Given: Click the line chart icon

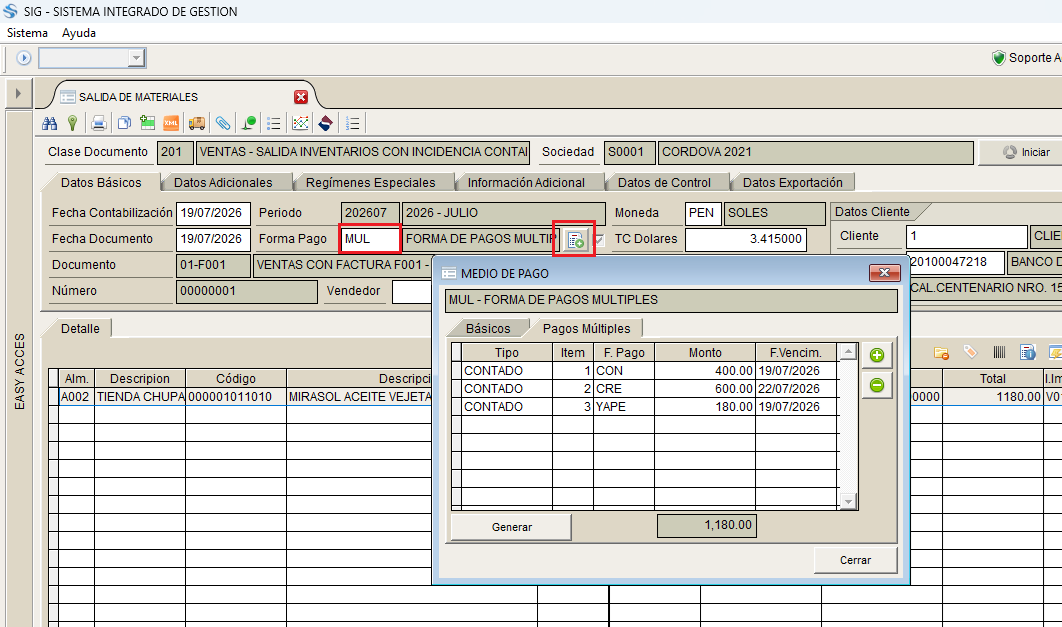Looking at the screenshot, I should [x=300, y=123].
